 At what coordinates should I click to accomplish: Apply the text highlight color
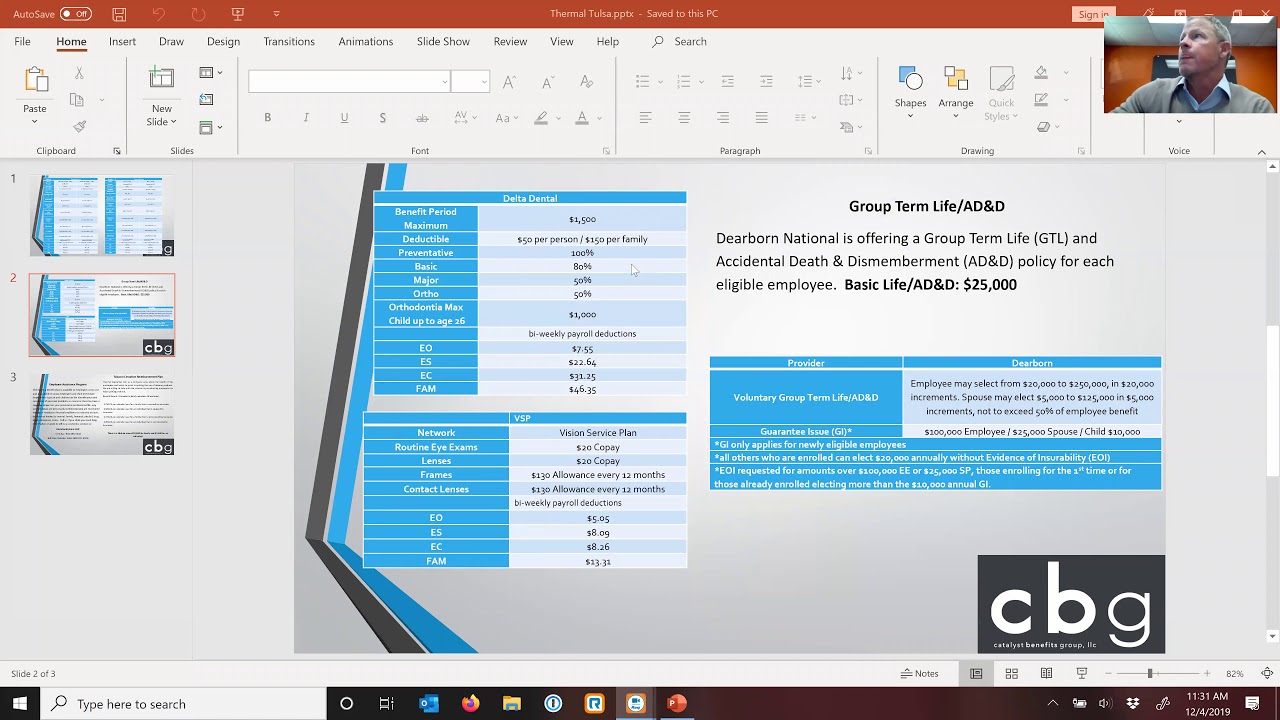pyautogui.click(x=541, y=118)
